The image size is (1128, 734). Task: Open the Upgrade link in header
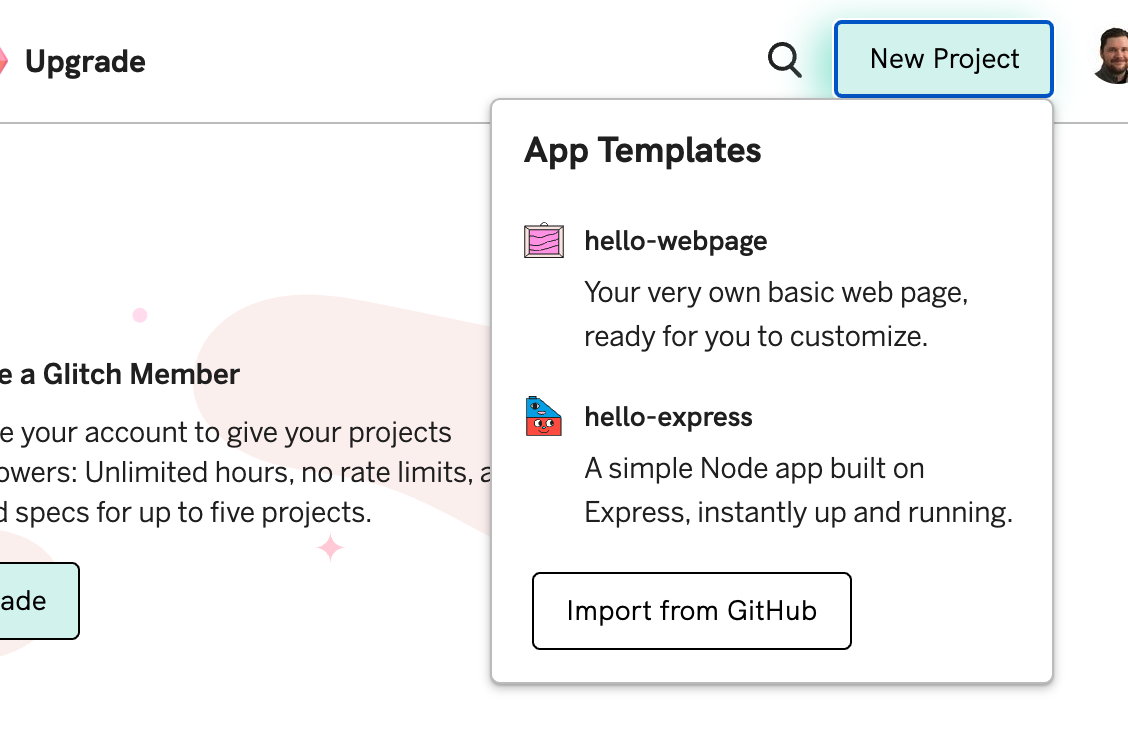tap(85, 62)
